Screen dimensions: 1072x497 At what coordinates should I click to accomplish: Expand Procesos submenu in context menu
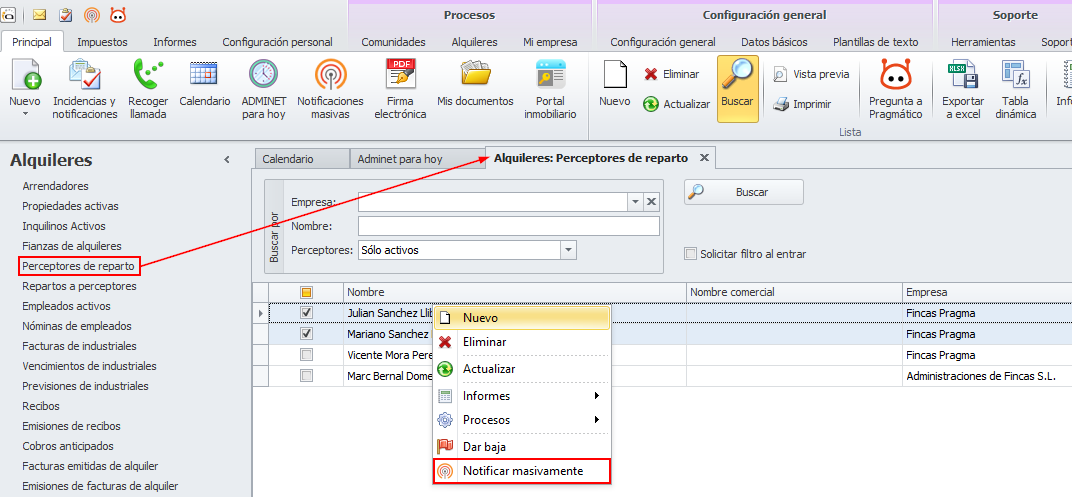[x=522, y=420]
